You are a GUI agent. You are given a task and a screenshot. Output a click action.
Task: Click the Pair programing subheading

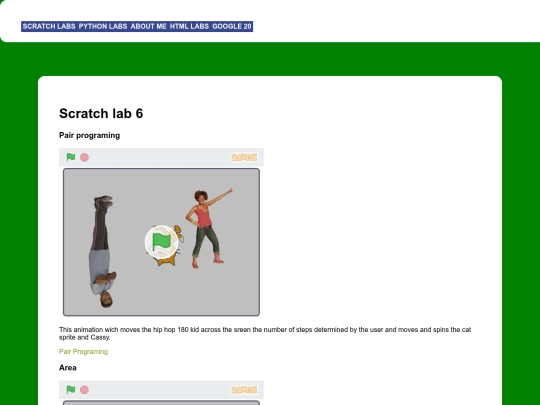[90, 135]
